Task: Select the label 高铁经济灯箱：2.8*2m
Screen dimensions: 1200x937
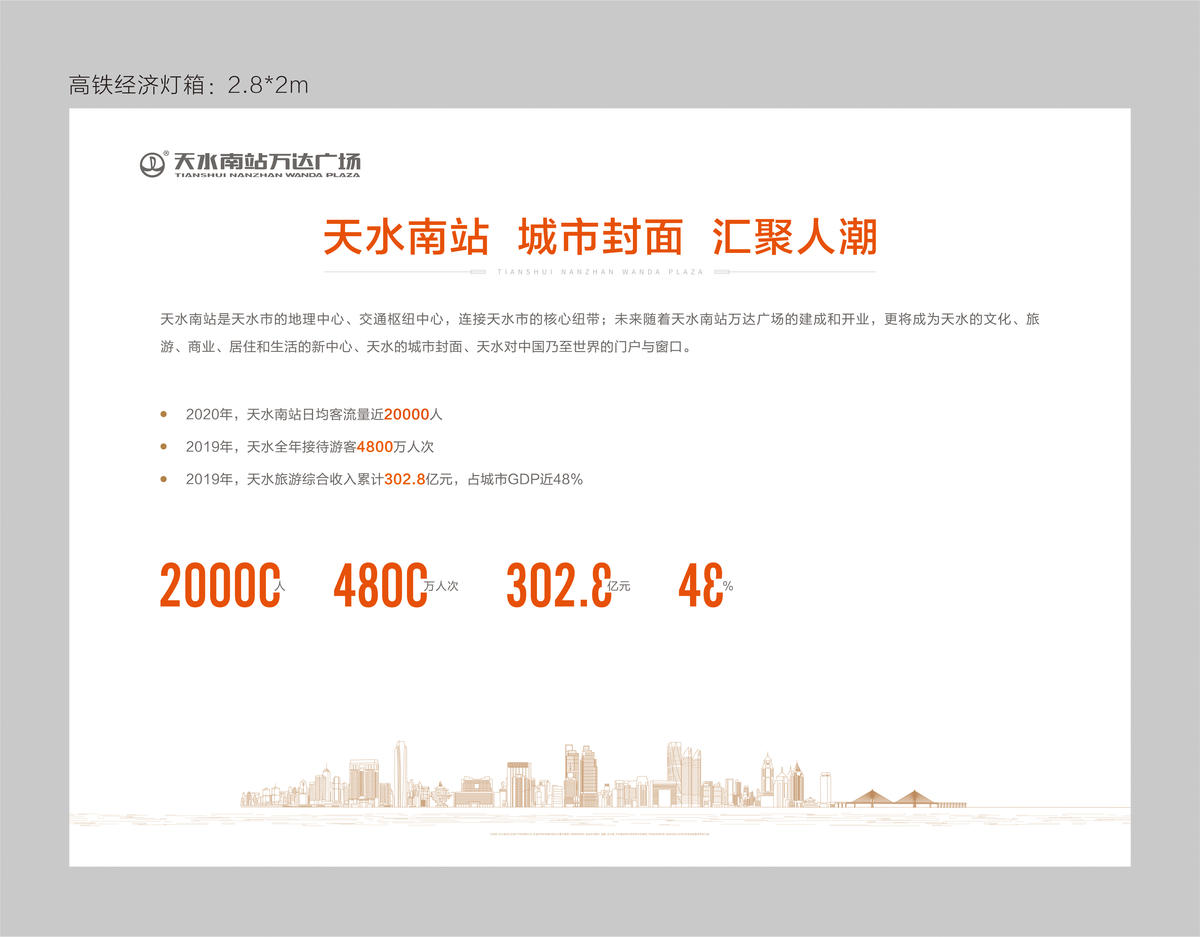Action: point(189,85)
